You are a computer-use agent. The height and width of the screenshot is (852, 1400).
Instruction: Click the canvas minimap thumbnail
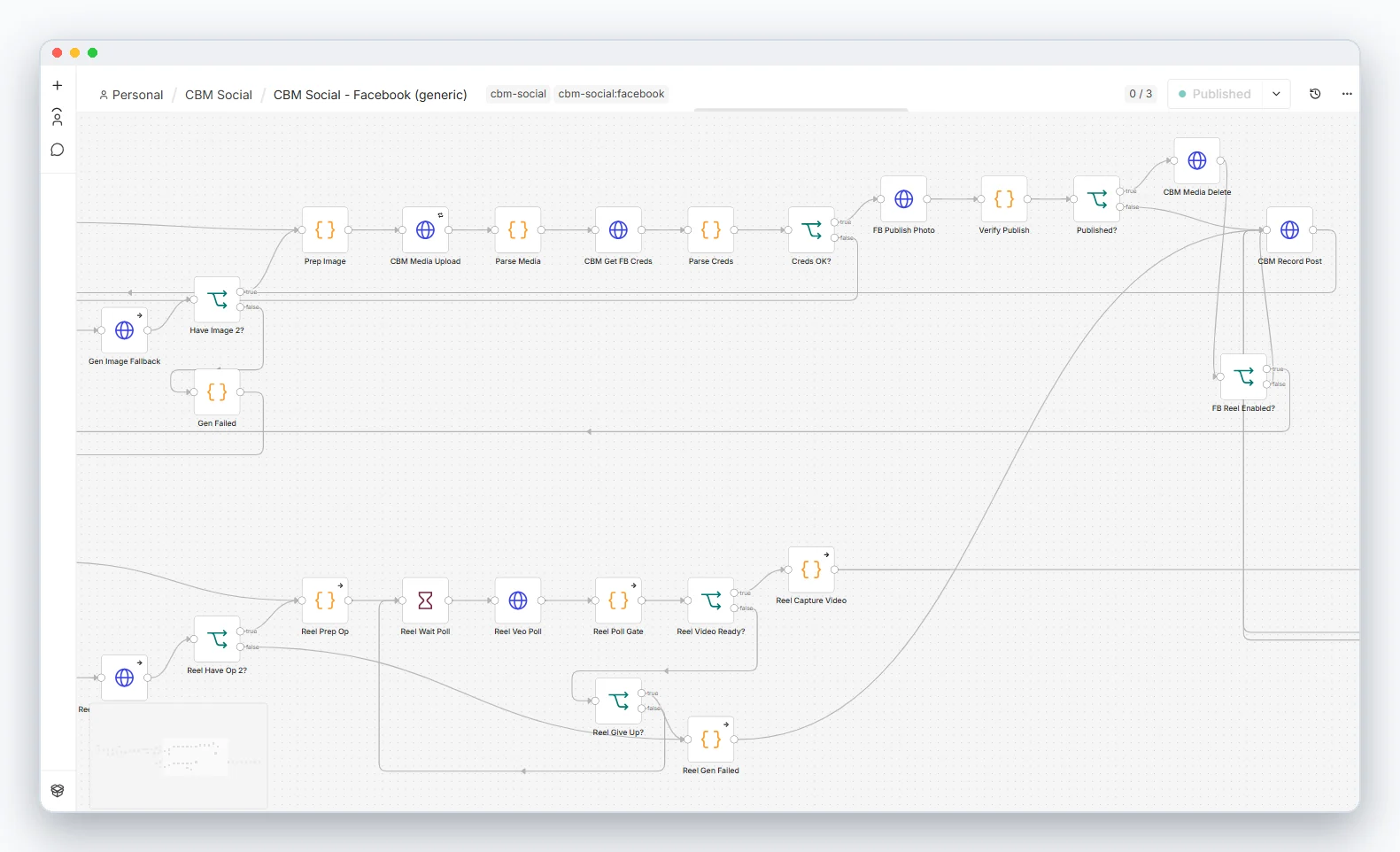(x=178, y=756)
